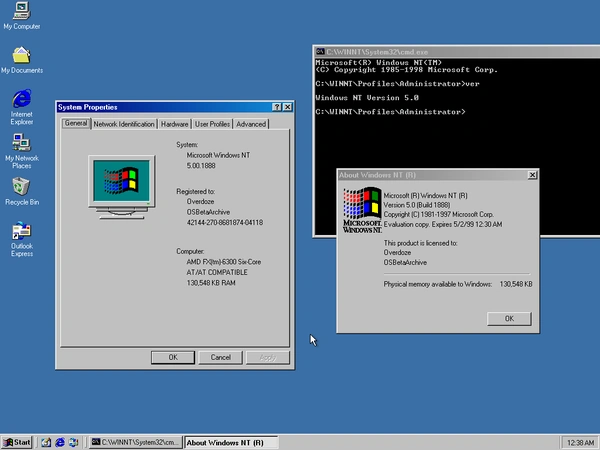This screenshot has width=600, height=450.
Task: Click OK in About Windows NT dialog
Action: [x=509, y=319]
